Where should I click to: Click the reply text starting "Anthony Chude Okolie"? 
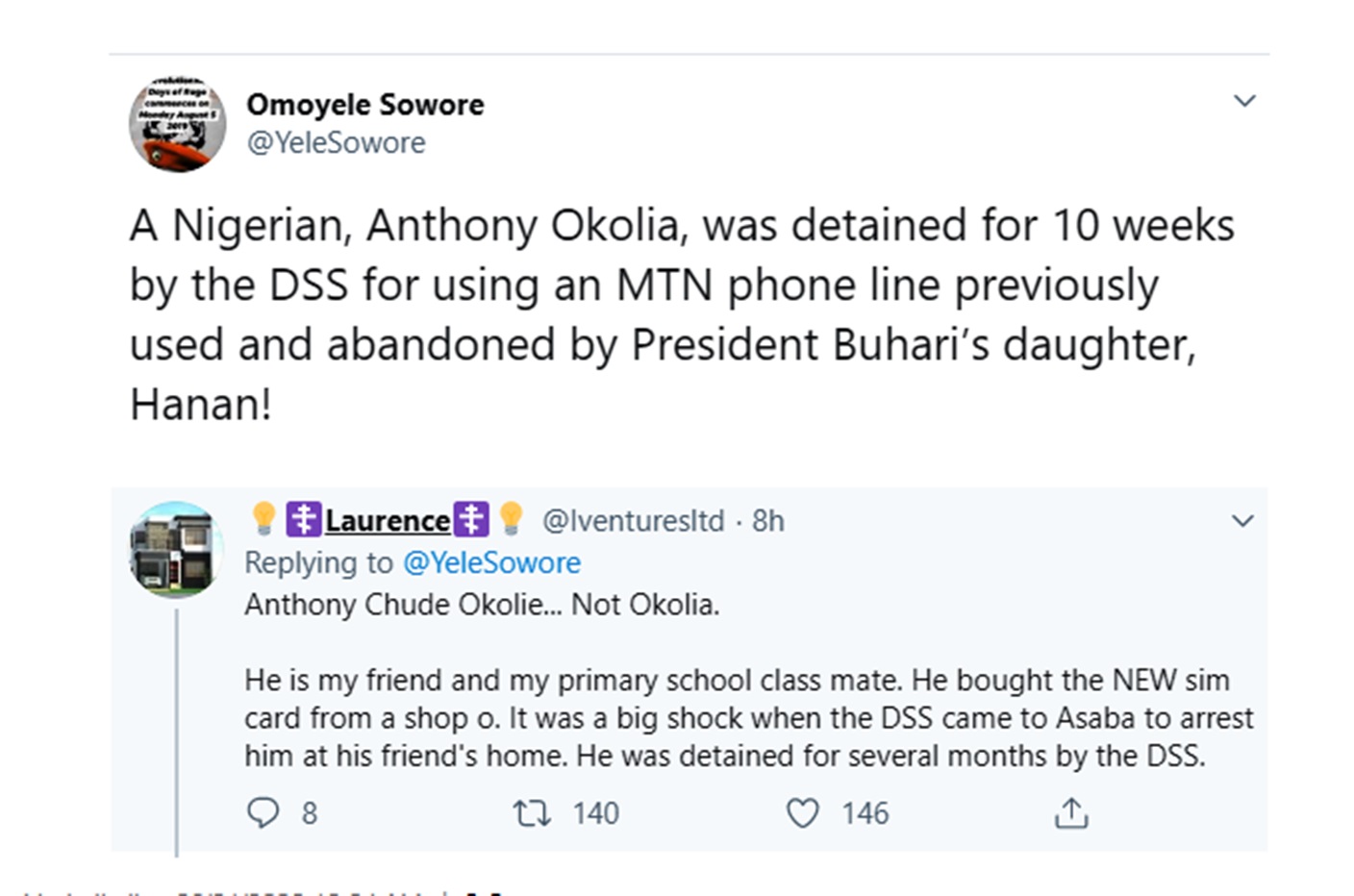(481, 605)
